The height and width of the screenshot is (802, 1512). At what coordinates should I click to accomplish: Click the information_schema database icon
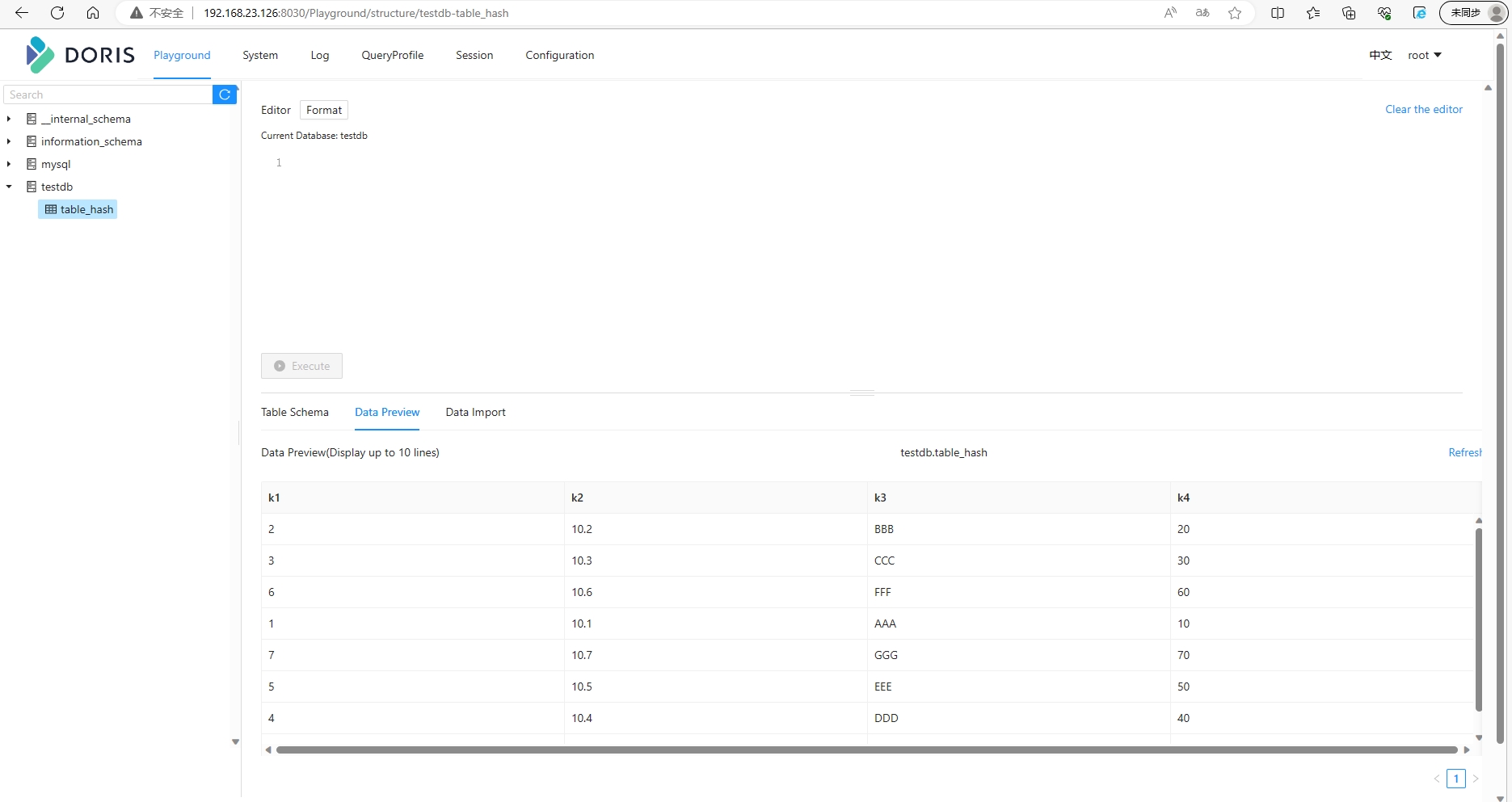pyautogui.click(x=32, y=141)
